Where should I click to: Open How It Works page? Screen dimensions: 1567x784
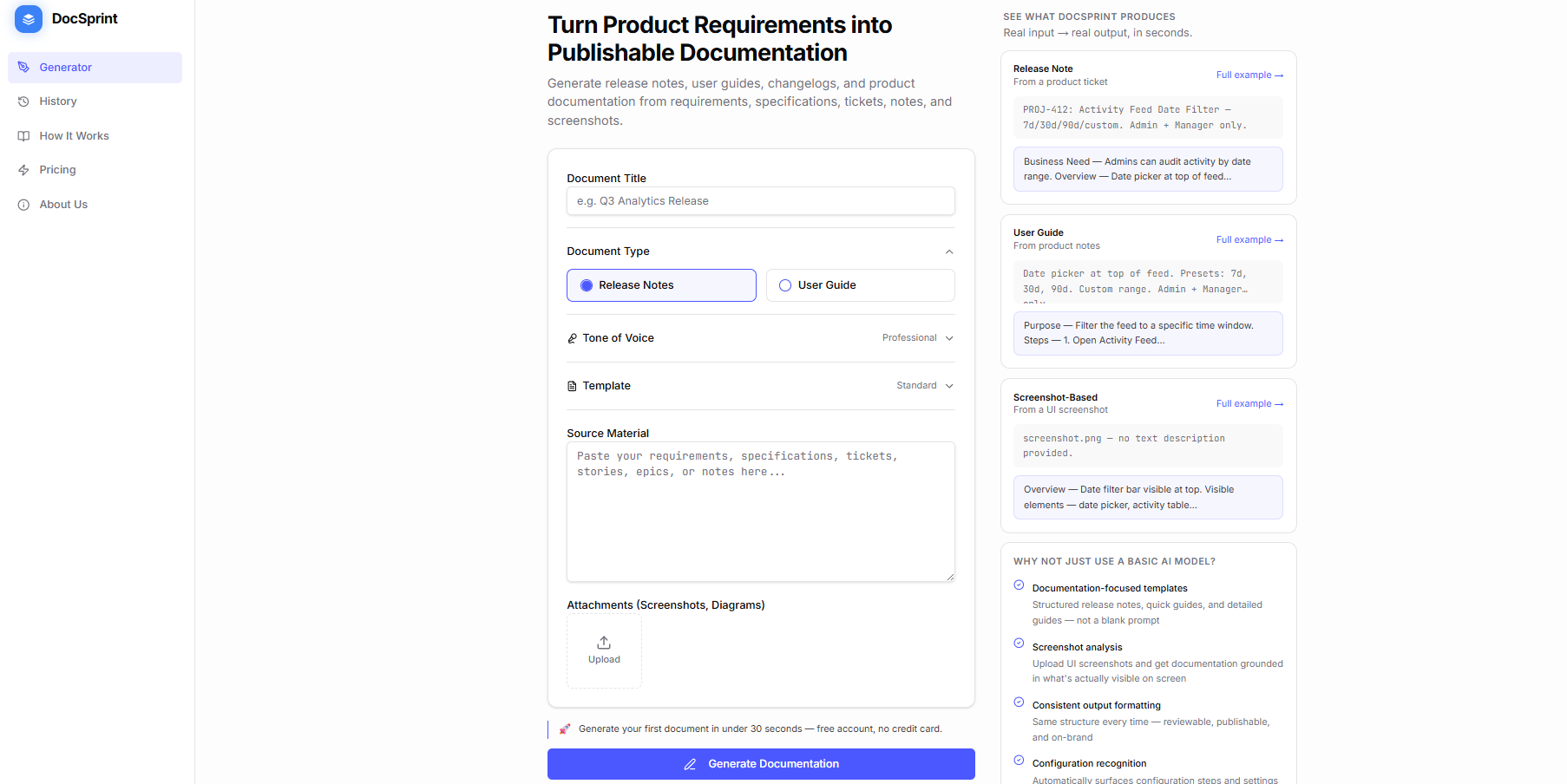pos(95,136)
